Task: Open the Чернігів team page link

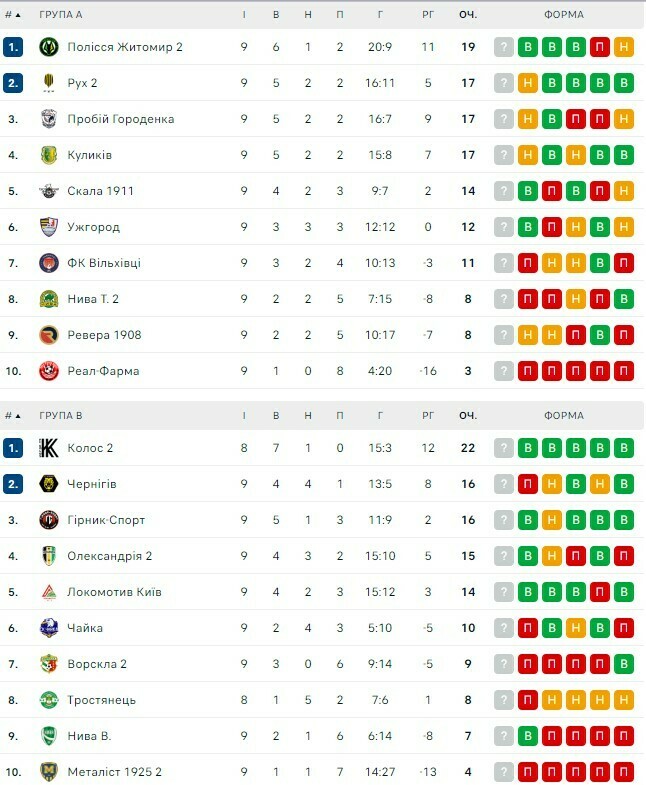Action: click(x=92, y=484)
